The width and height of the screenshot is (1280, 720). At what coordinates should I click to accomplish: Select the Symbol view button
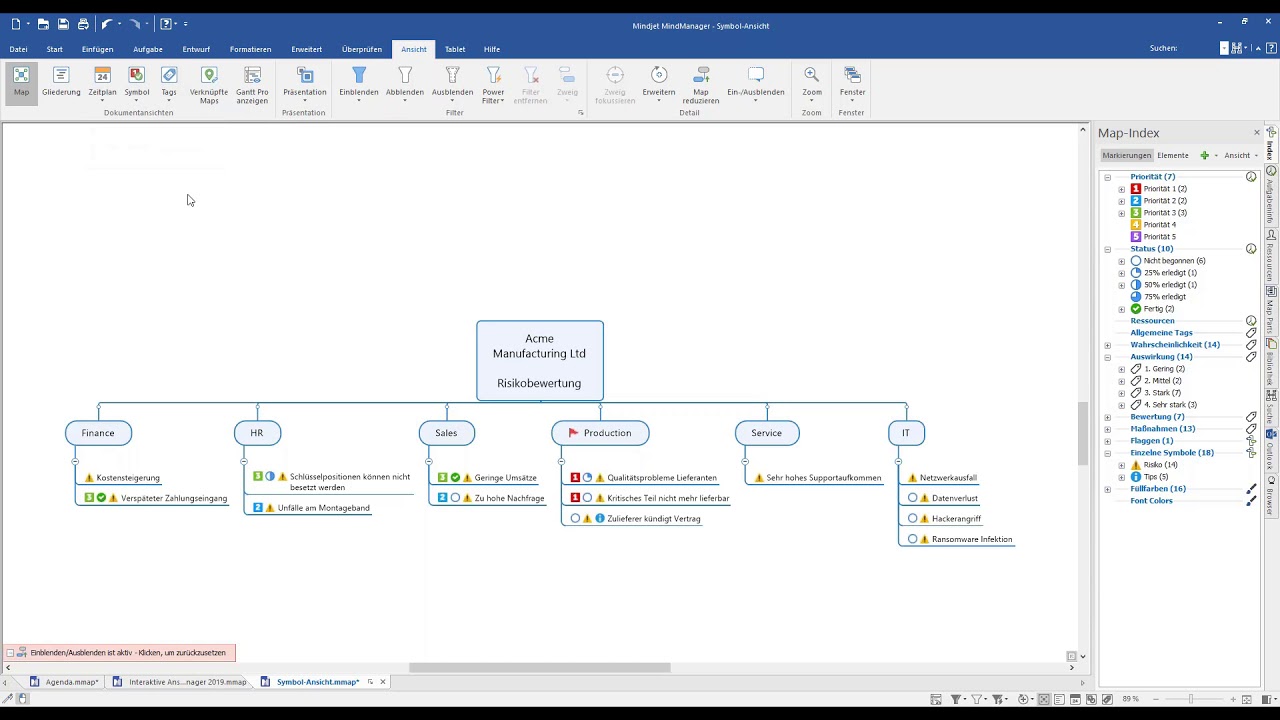(x=137, y=83)
